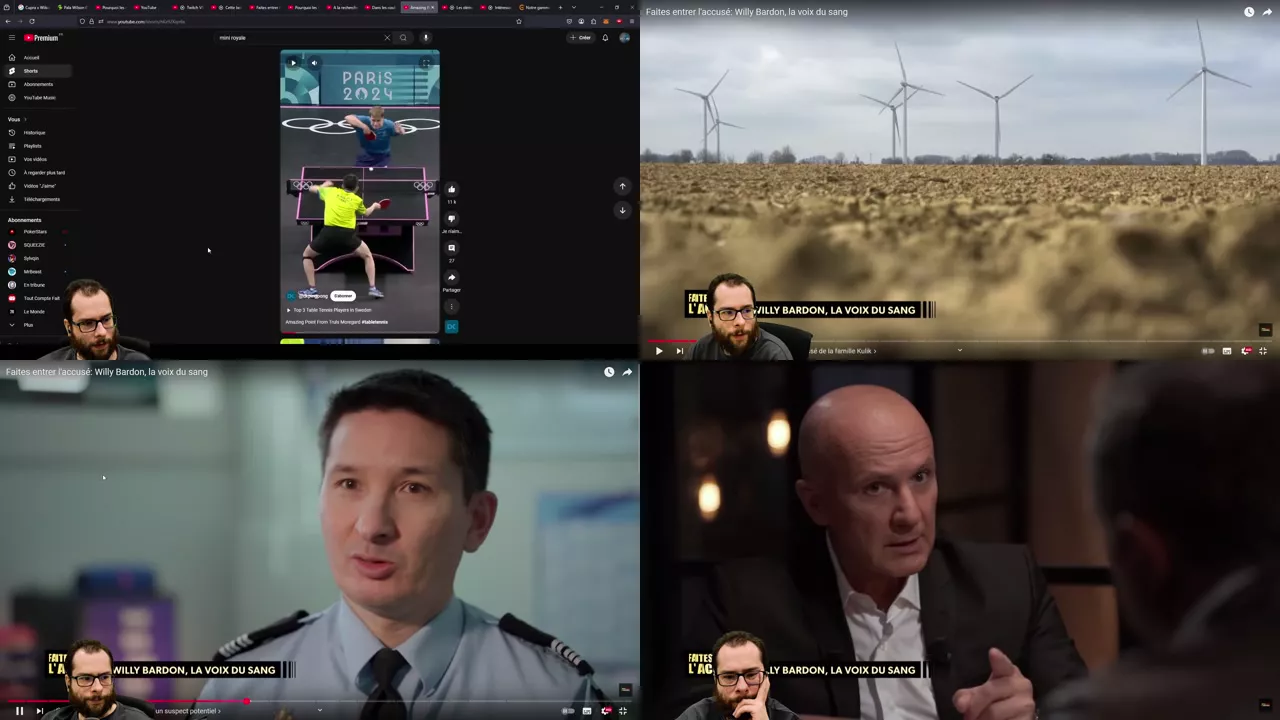The image size is (1280, 720).
Task: Switch to the 'Faites entrer' browser tab
Action: point(264,7)
